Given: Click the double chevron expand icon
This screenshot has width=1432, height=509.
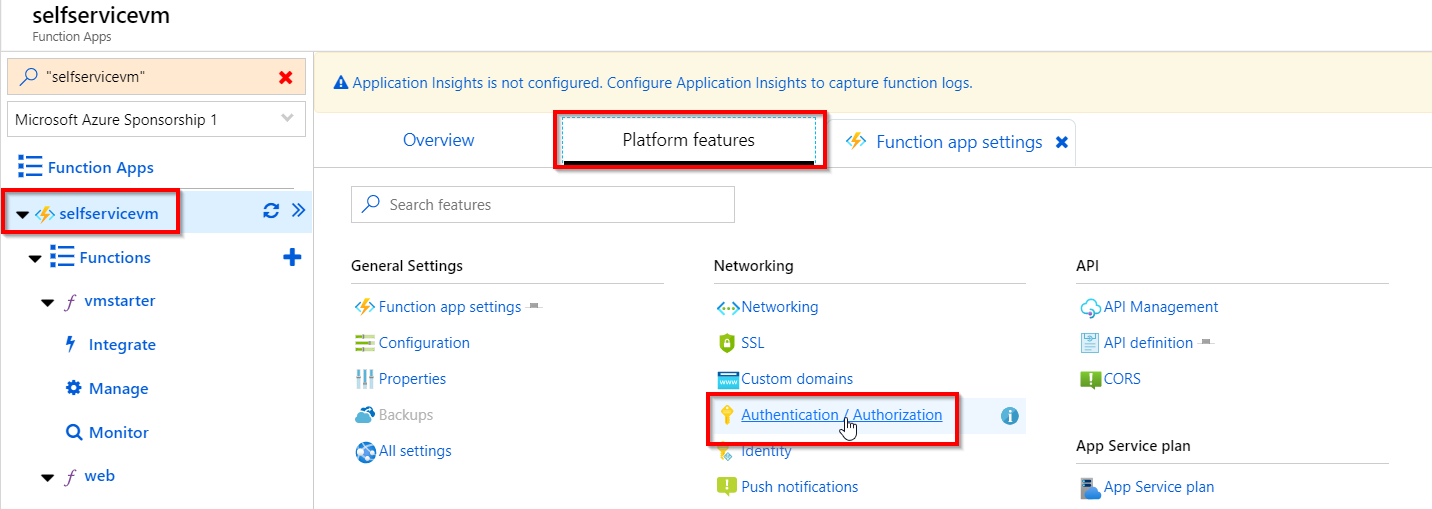Looking at the screenshot, I should click(297, 210).
